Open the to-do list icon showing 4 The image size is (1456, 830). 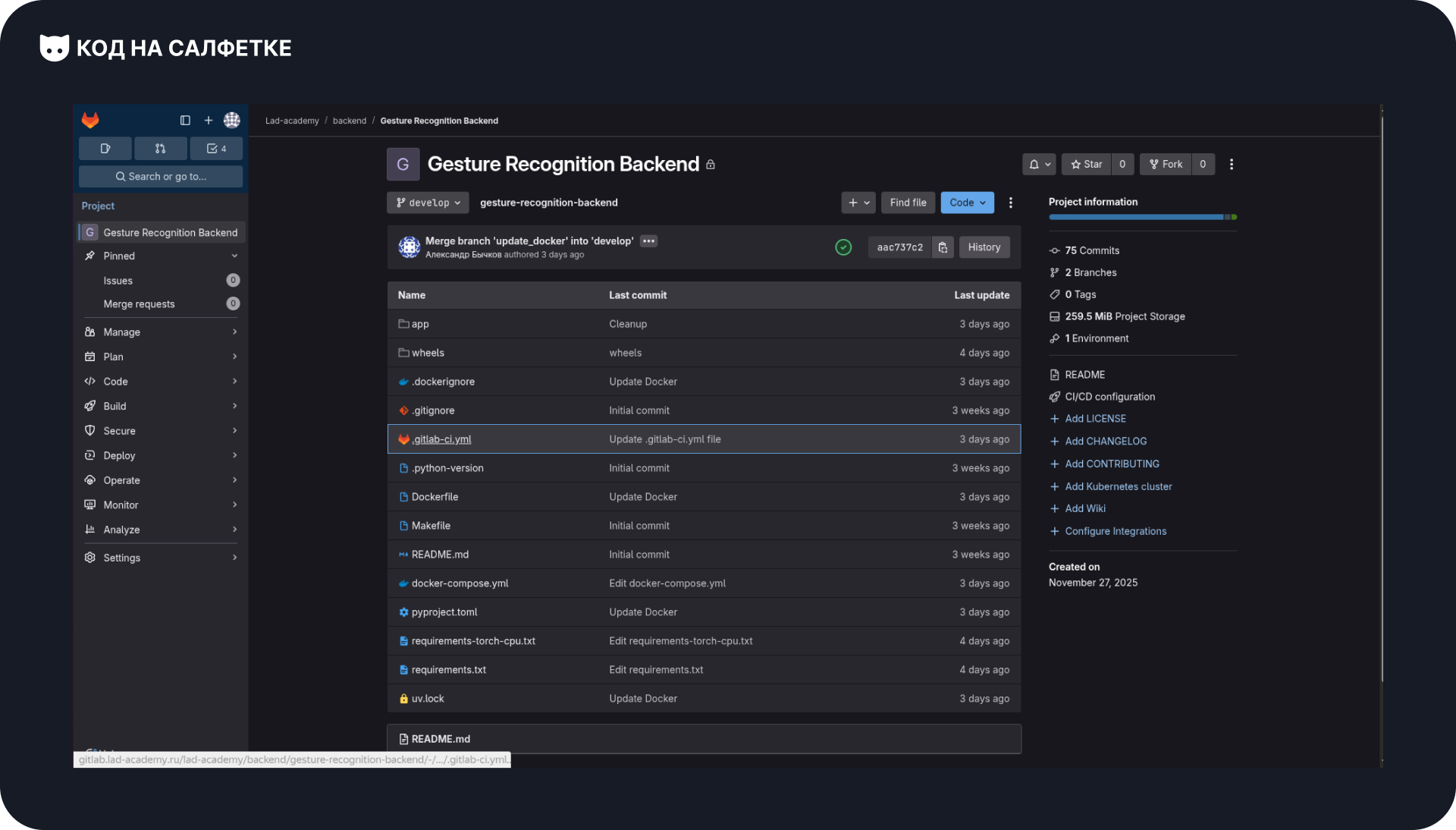coord(216,149)
